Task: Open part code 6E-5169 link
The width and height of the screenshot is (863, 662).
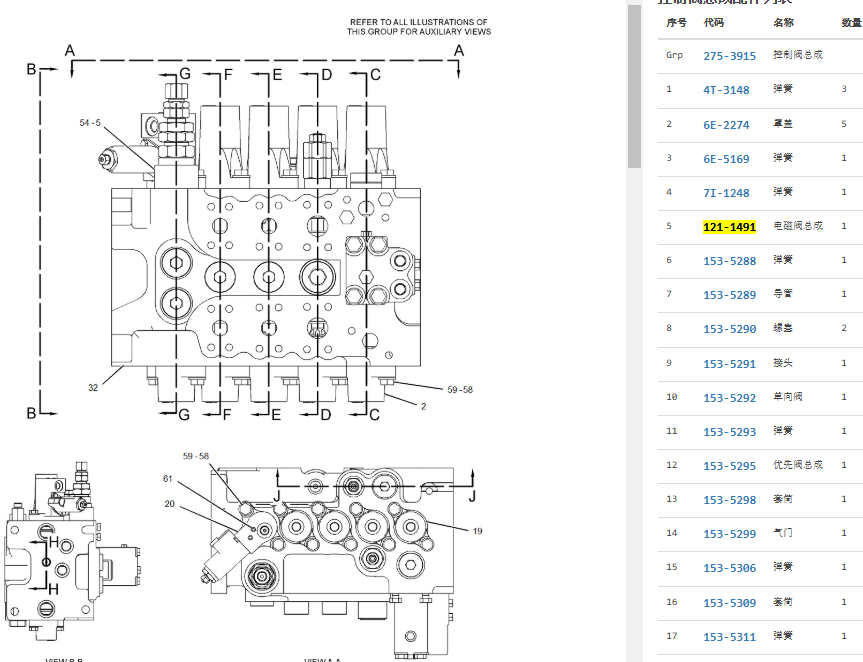Action: 726,159
